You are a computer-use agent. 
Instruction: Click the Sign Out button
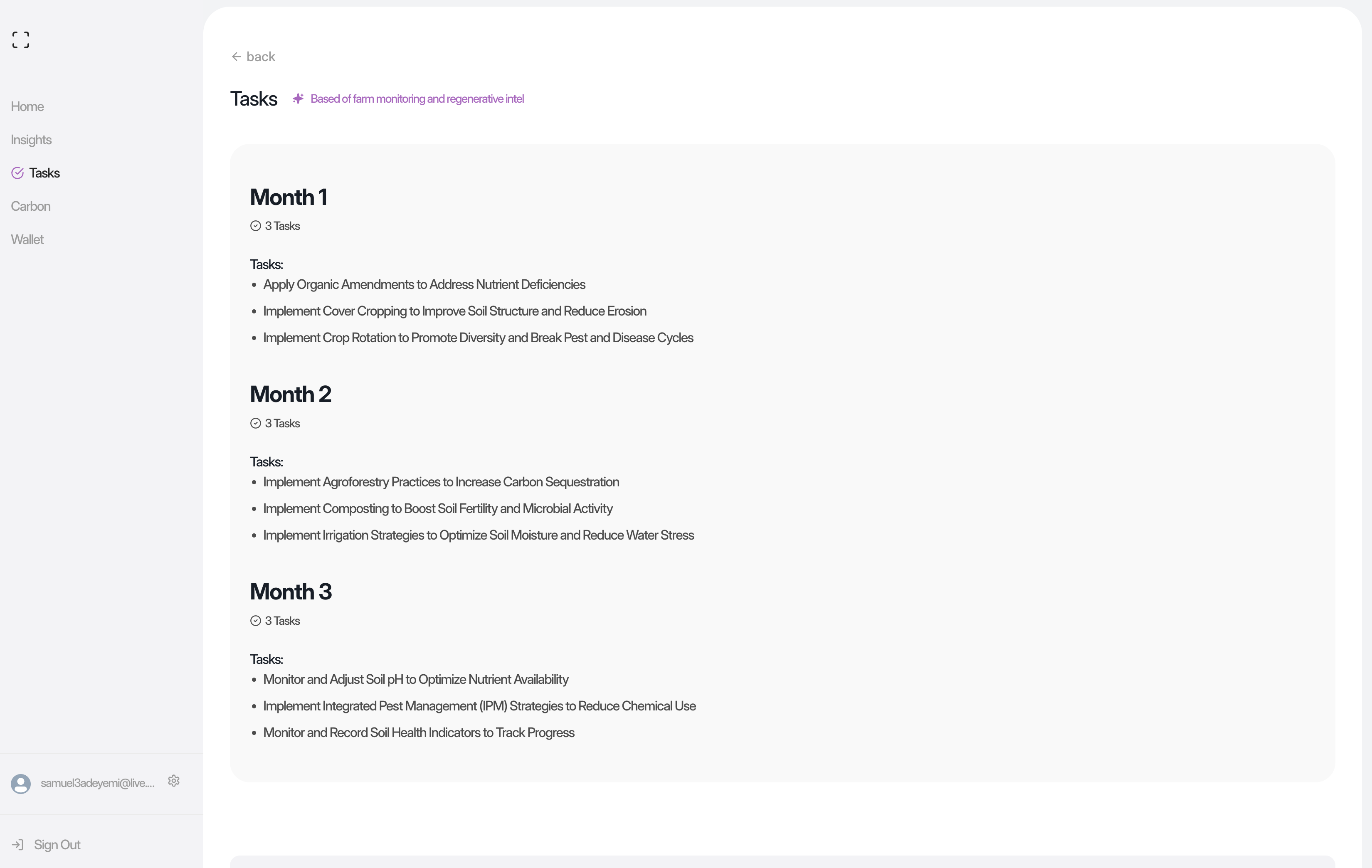[x=57, y=845]
